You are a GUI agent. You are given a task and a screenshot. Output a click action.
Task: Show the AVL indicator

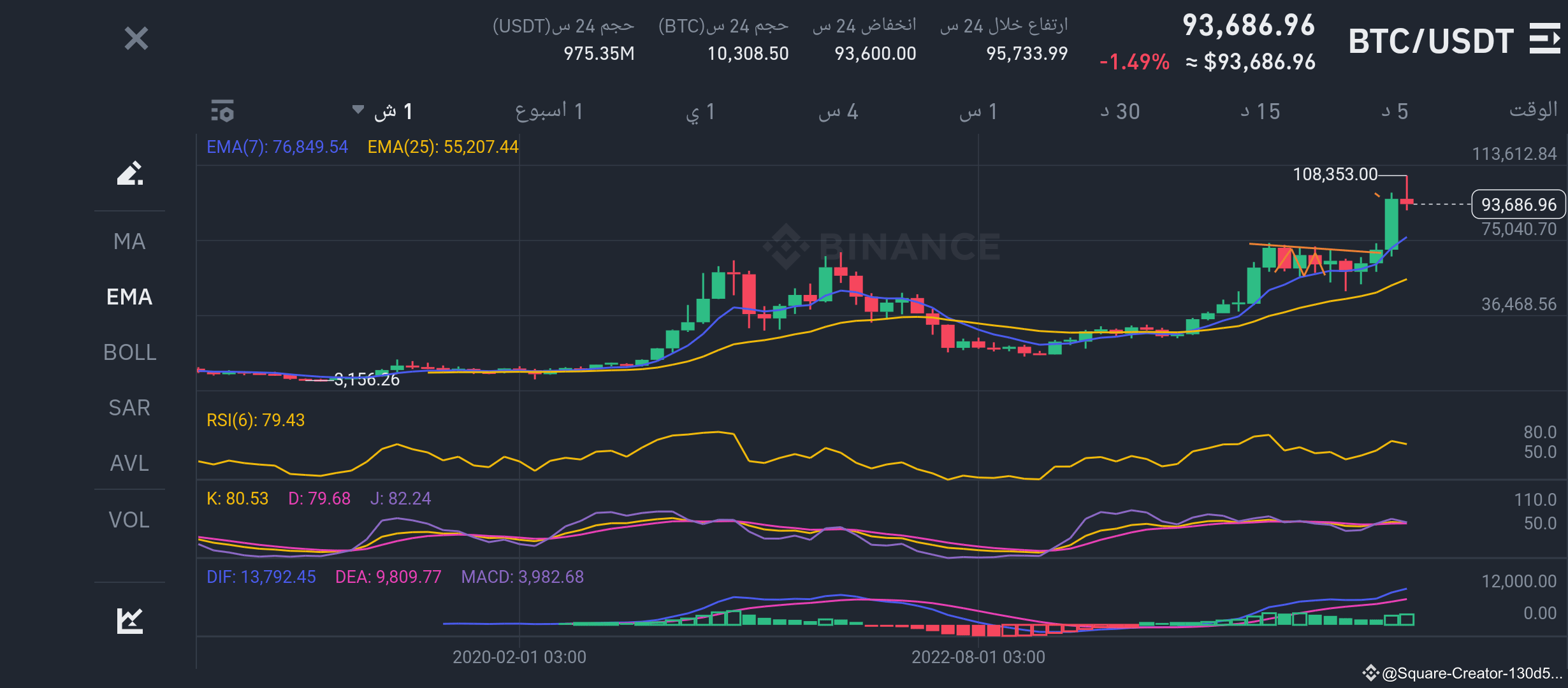click(x=129, y=463)
